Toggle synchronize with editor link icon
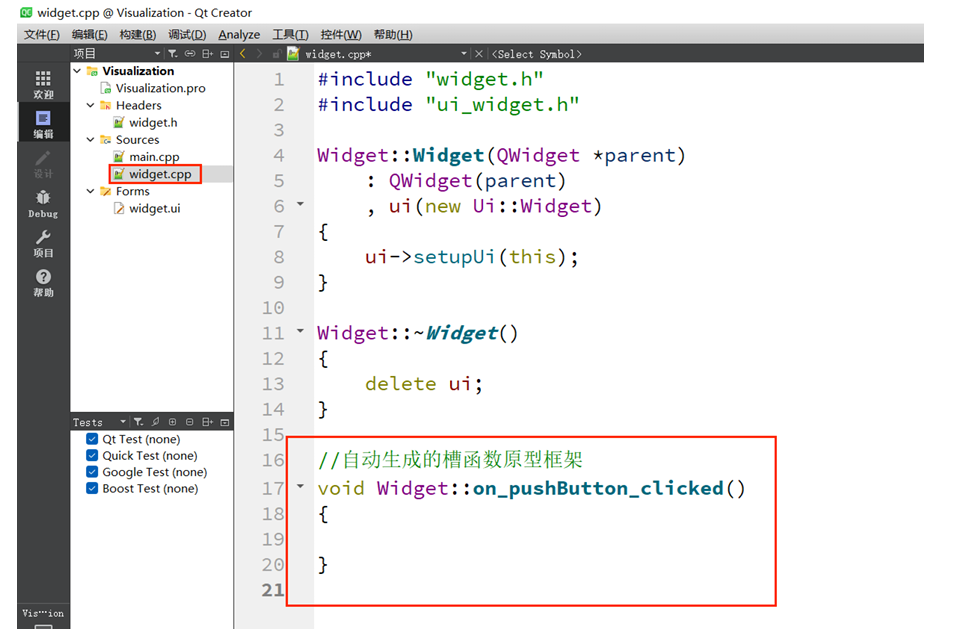The width and height of the screenshot is (960, 636). tap(190, 54)
